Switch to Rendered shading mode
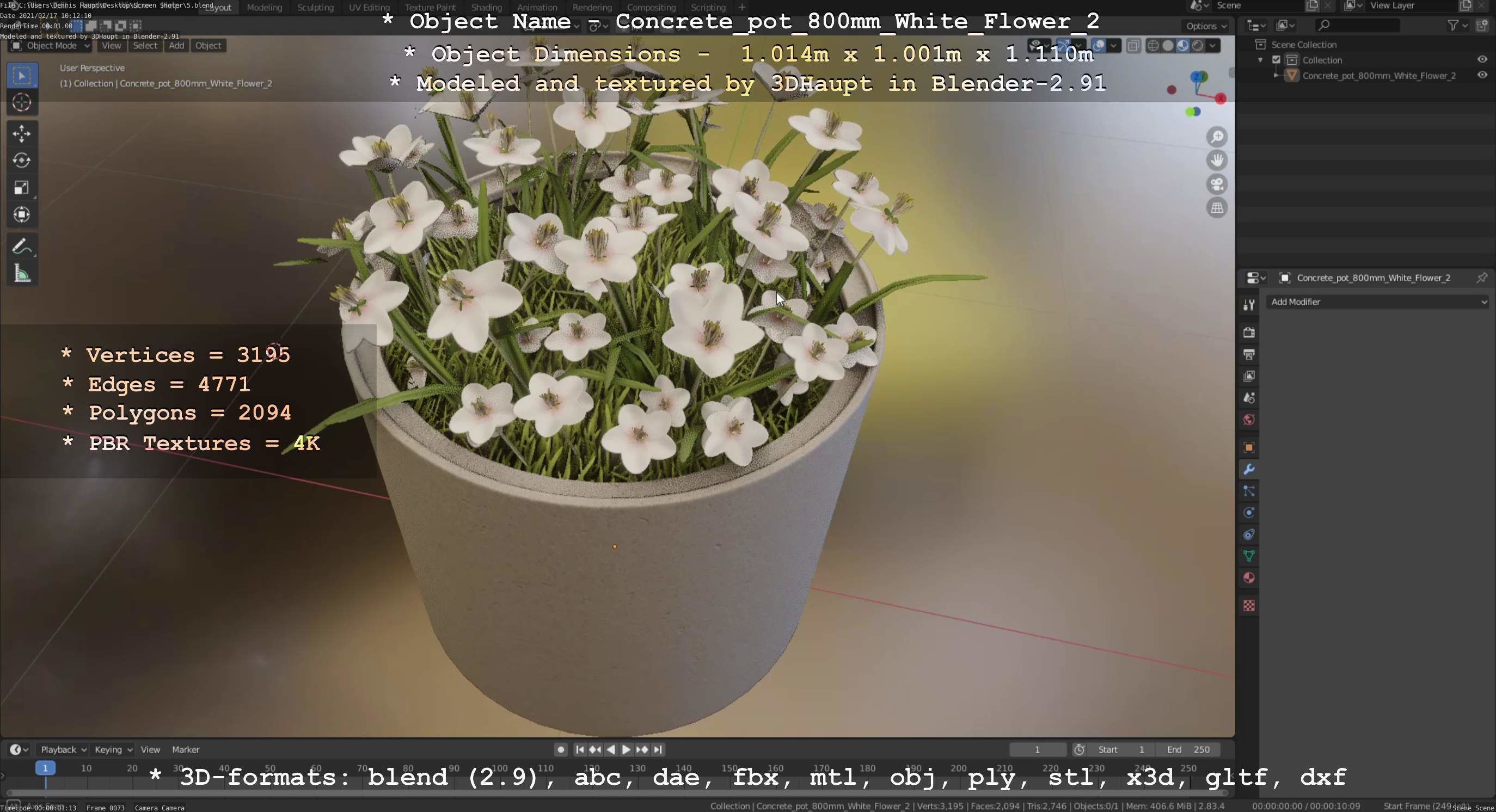Screen dimensions: 1496x812 (1197, 46)
